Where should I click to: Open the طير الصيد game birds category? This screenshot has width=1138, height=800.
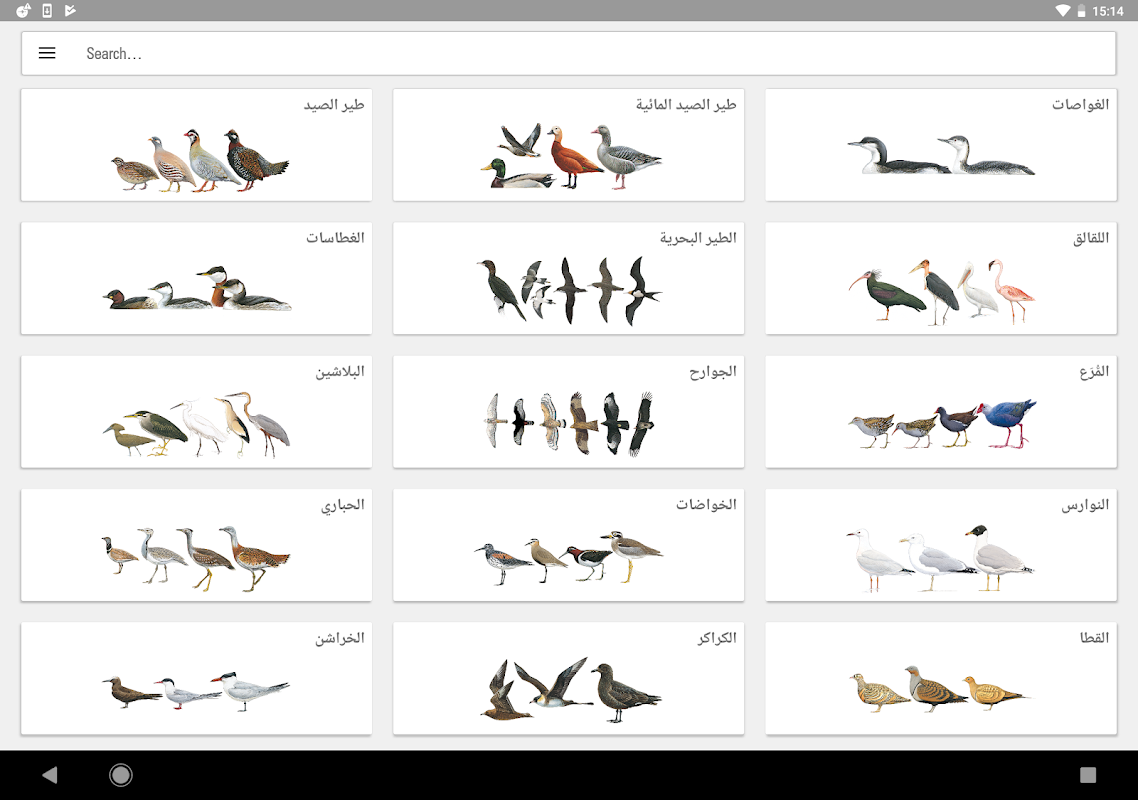tap(196, 145)
